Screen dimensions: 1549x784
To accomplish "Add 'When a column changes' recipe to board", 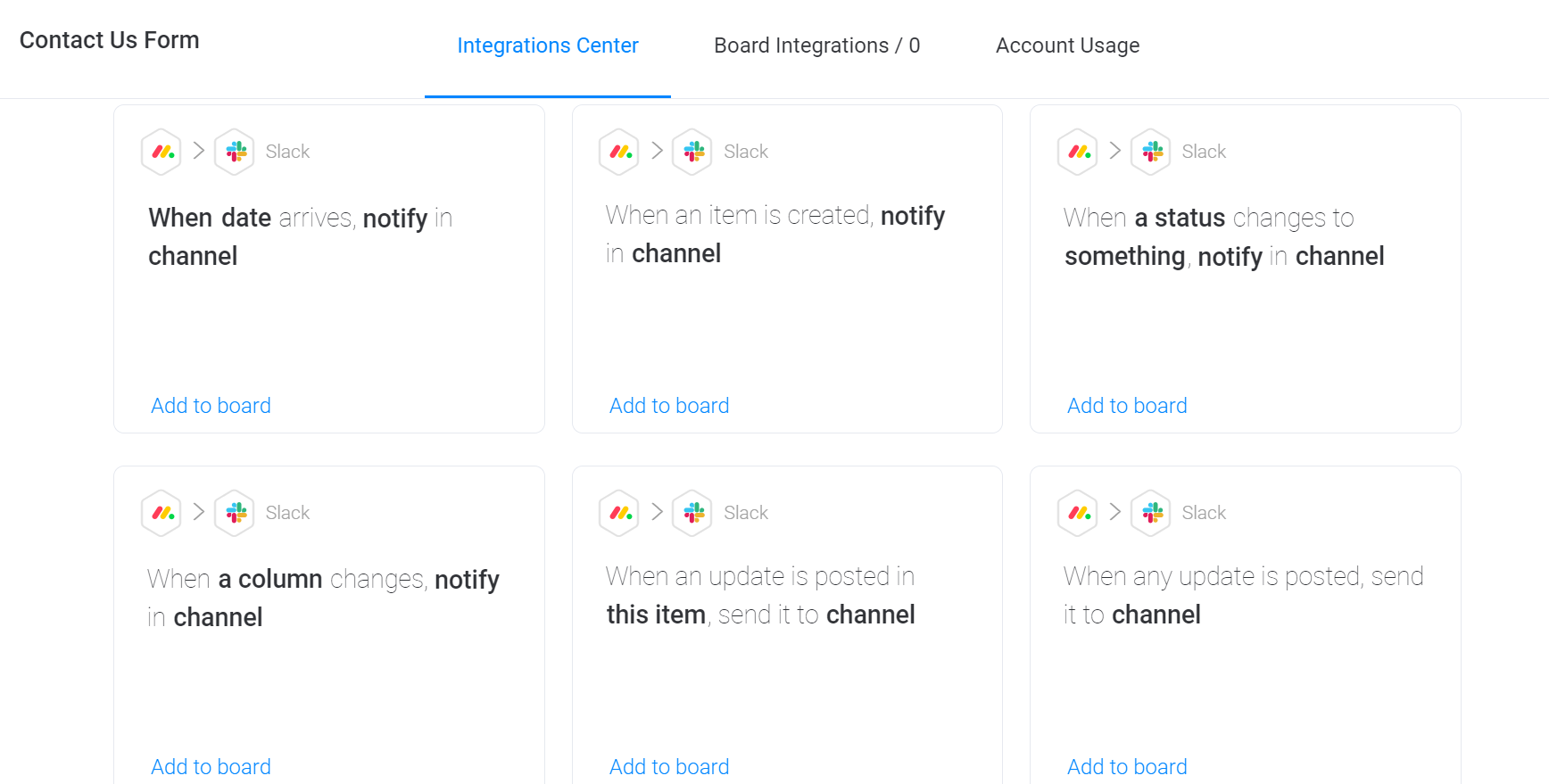I will (x=211, y=767).
